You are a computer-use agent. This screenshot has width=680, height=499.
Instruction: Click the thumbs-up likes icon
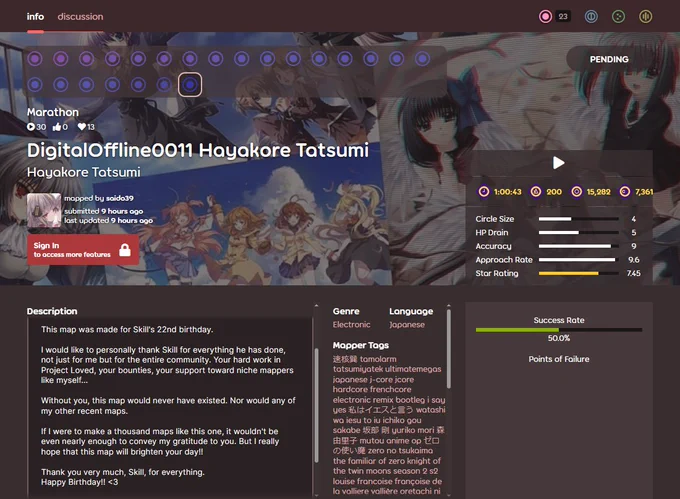57,127
